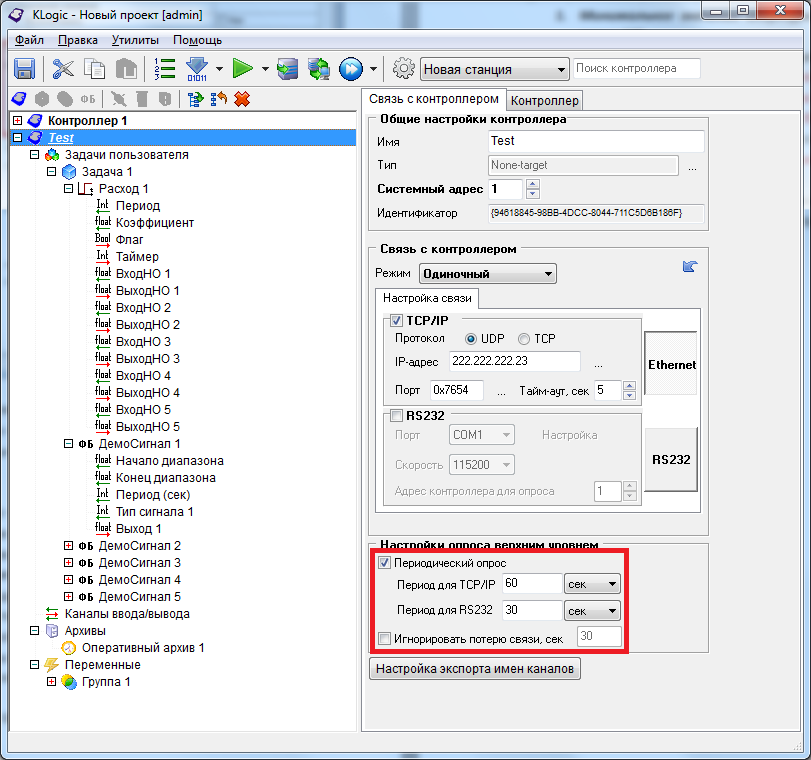Enable the RS232 checkbox
The image size is (811, 760).
[x=397, y=416]
